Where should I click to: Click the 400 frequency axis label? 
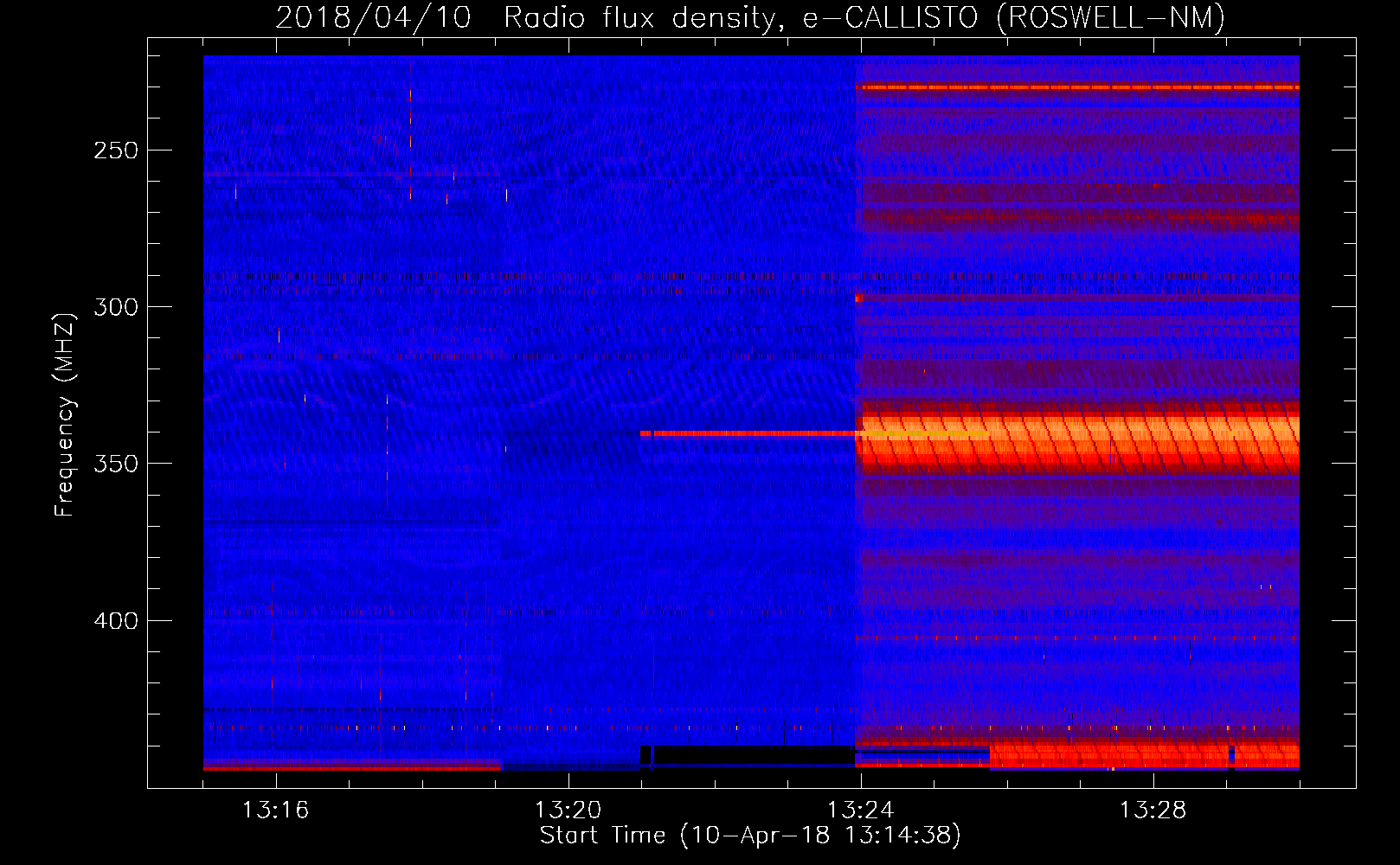(x=116, y=621)
